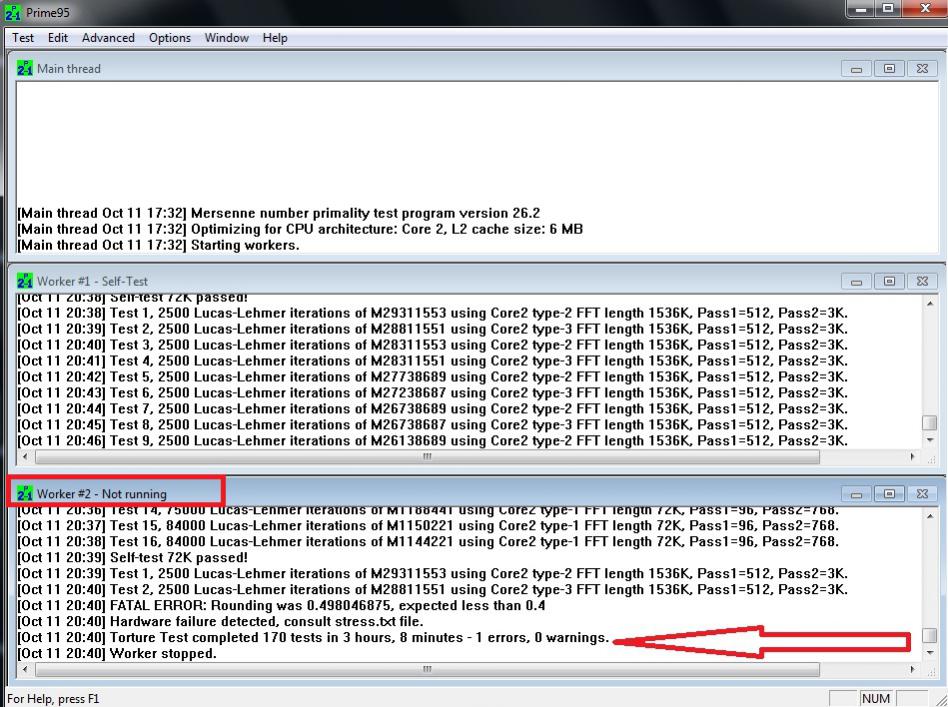Click Worker #2 vertical scrollbar thumb
948x707 pixels.
pyautogui.click(x=930, y=636)
